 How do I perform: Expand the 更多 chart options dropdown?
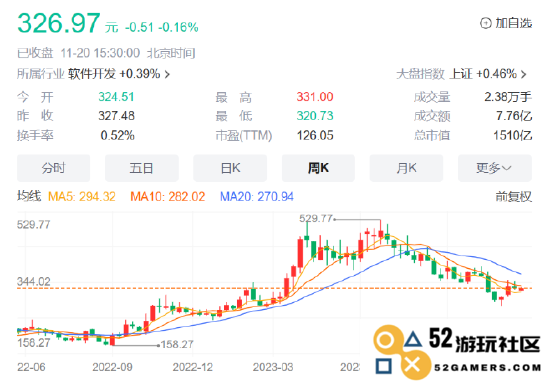click(x=495, y=168)
